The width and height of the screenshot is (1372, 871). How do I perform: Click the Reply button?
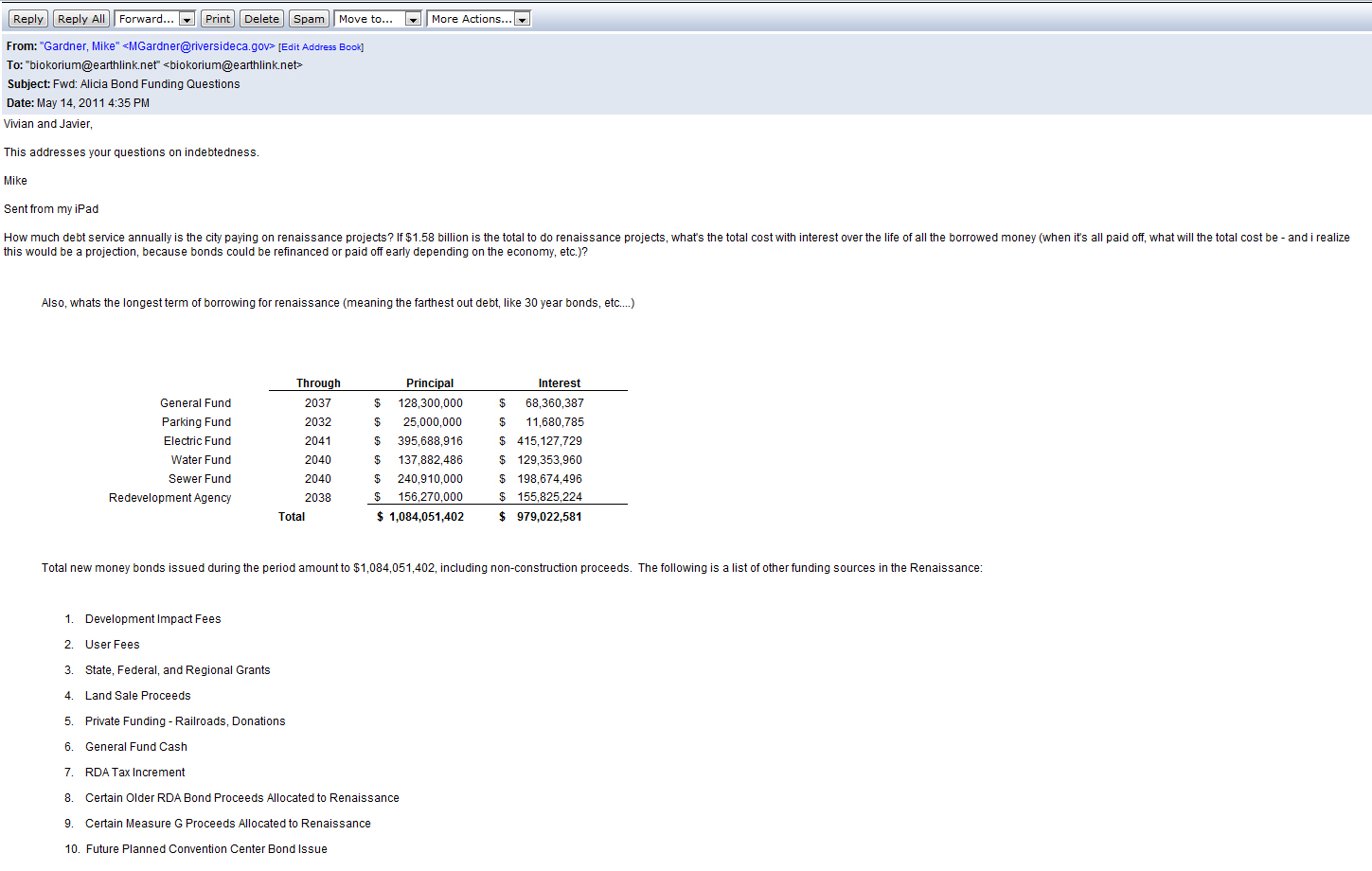pos(27,19)
